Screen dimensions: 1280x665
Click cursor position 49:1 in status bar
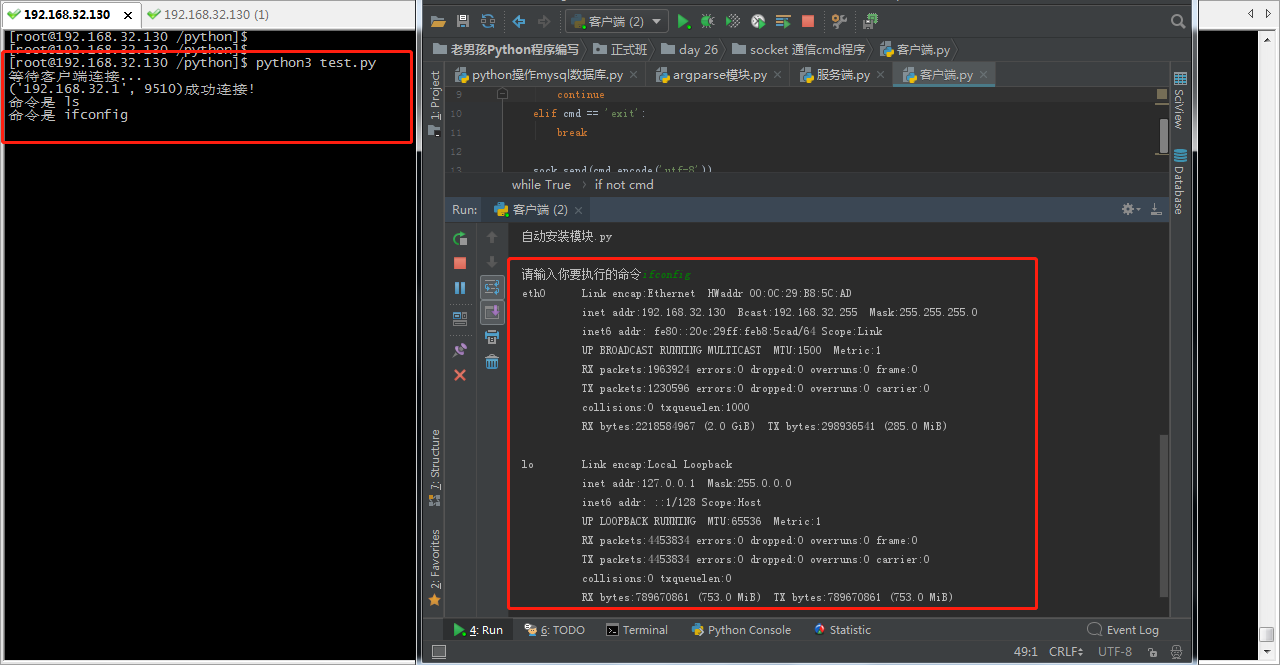coord(1026,652)
